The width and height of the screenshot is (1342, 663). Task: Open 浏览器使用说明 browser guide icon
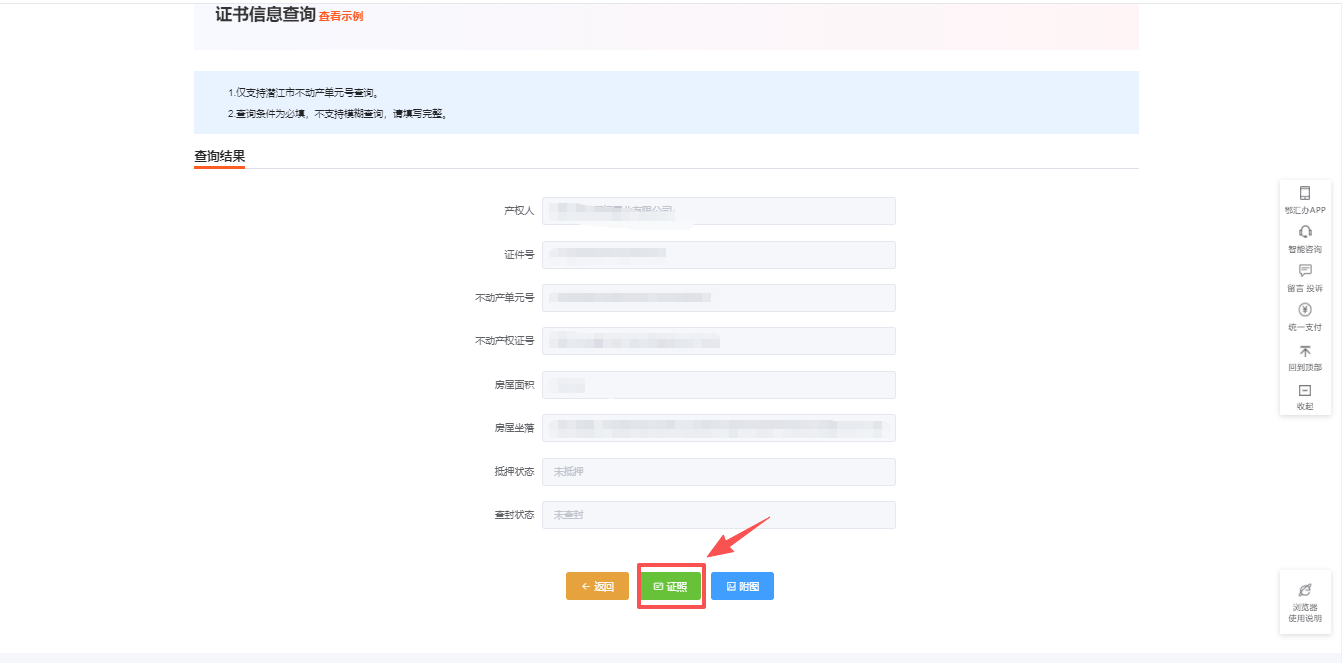click(1305, 591)
